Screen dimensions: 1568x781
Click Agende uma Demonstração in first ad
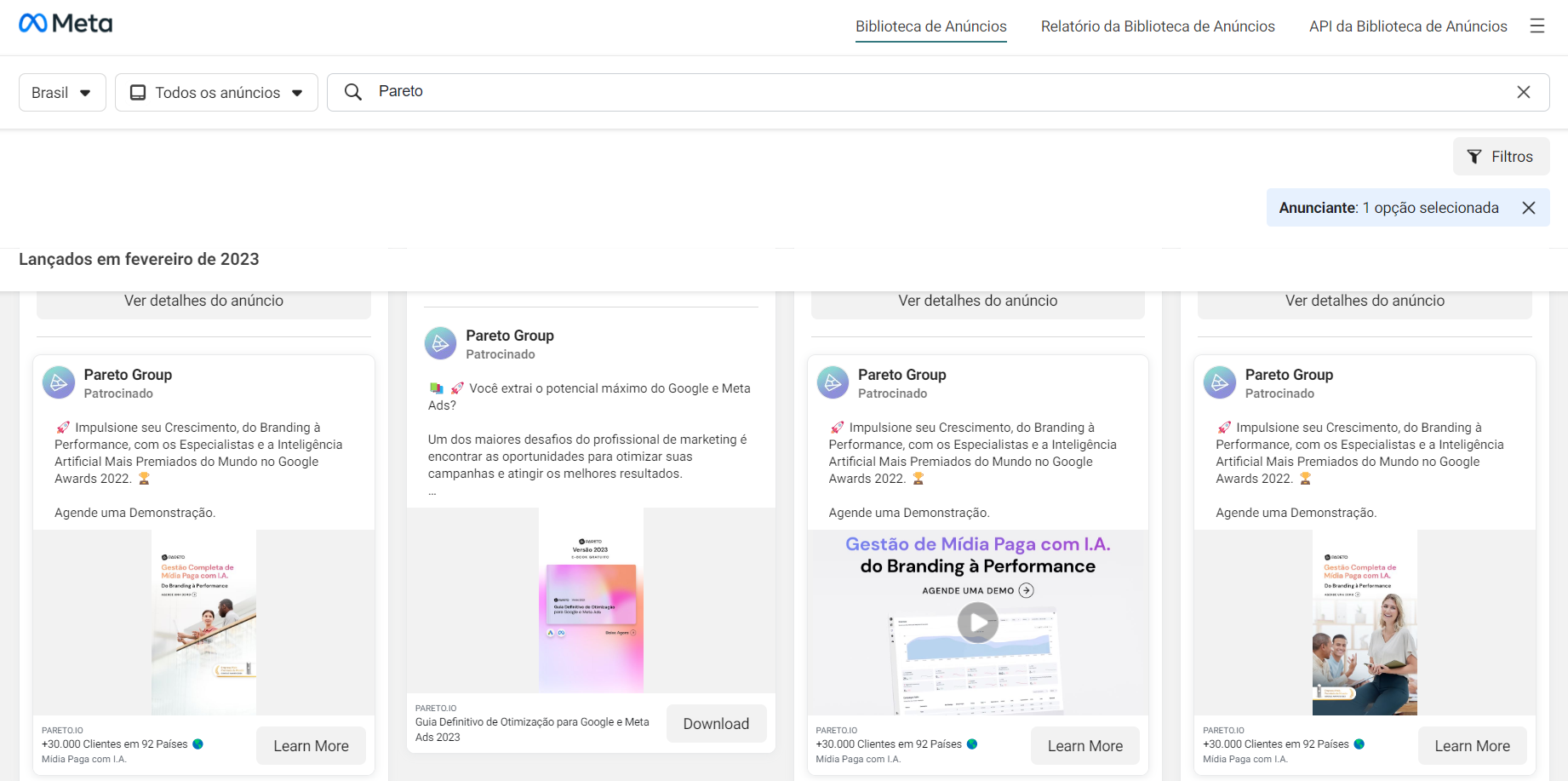point(134,513)
